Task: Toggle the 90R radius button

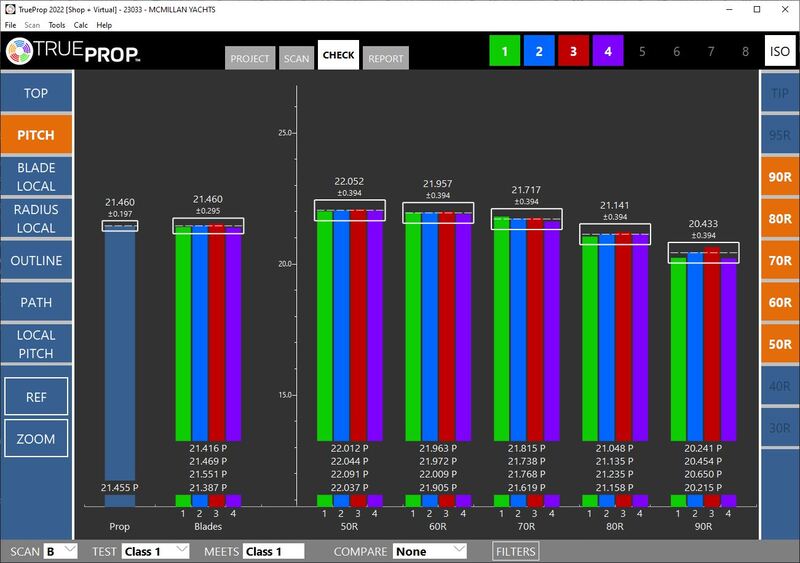Action: tap(779, 177)
